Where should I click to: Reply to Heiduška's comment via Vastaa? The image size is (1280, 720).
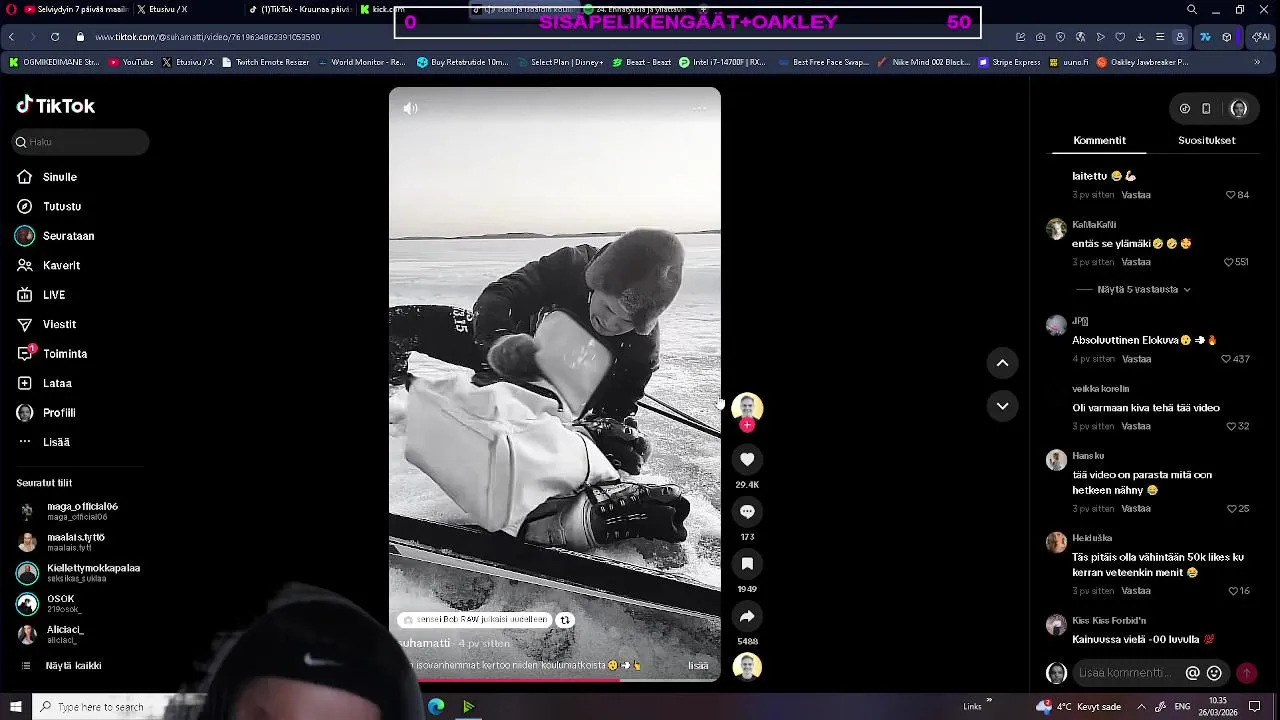(x=1136, y=591)
